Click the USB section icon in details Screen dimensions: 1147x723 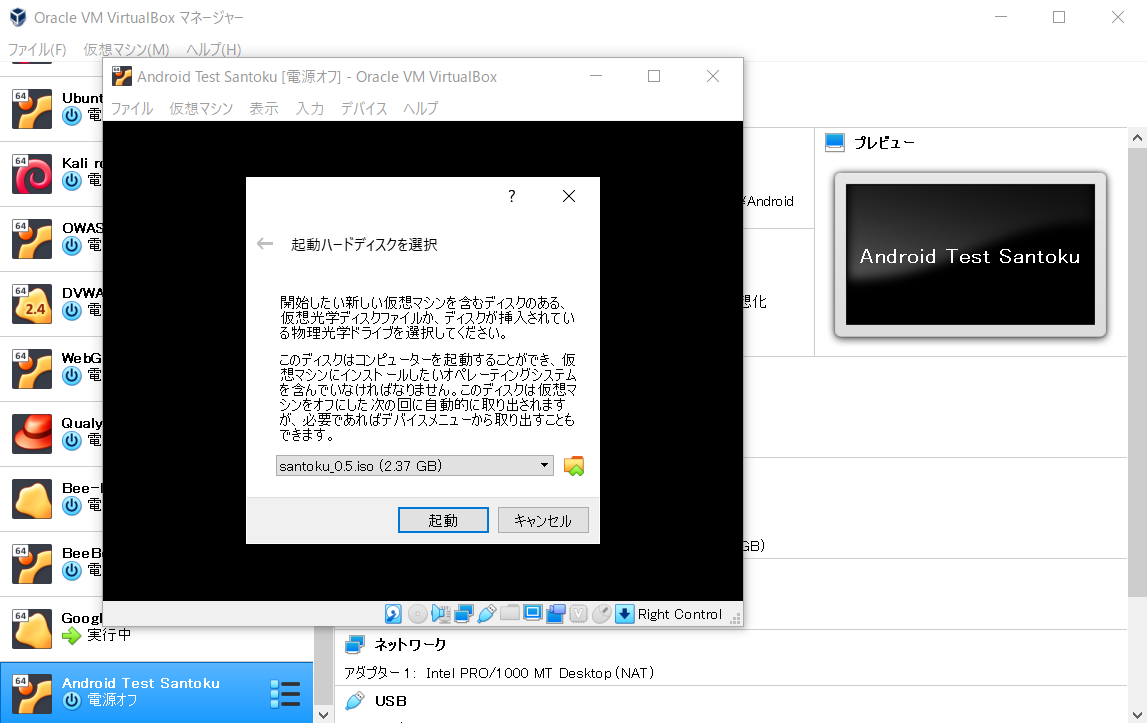point(355,701)
